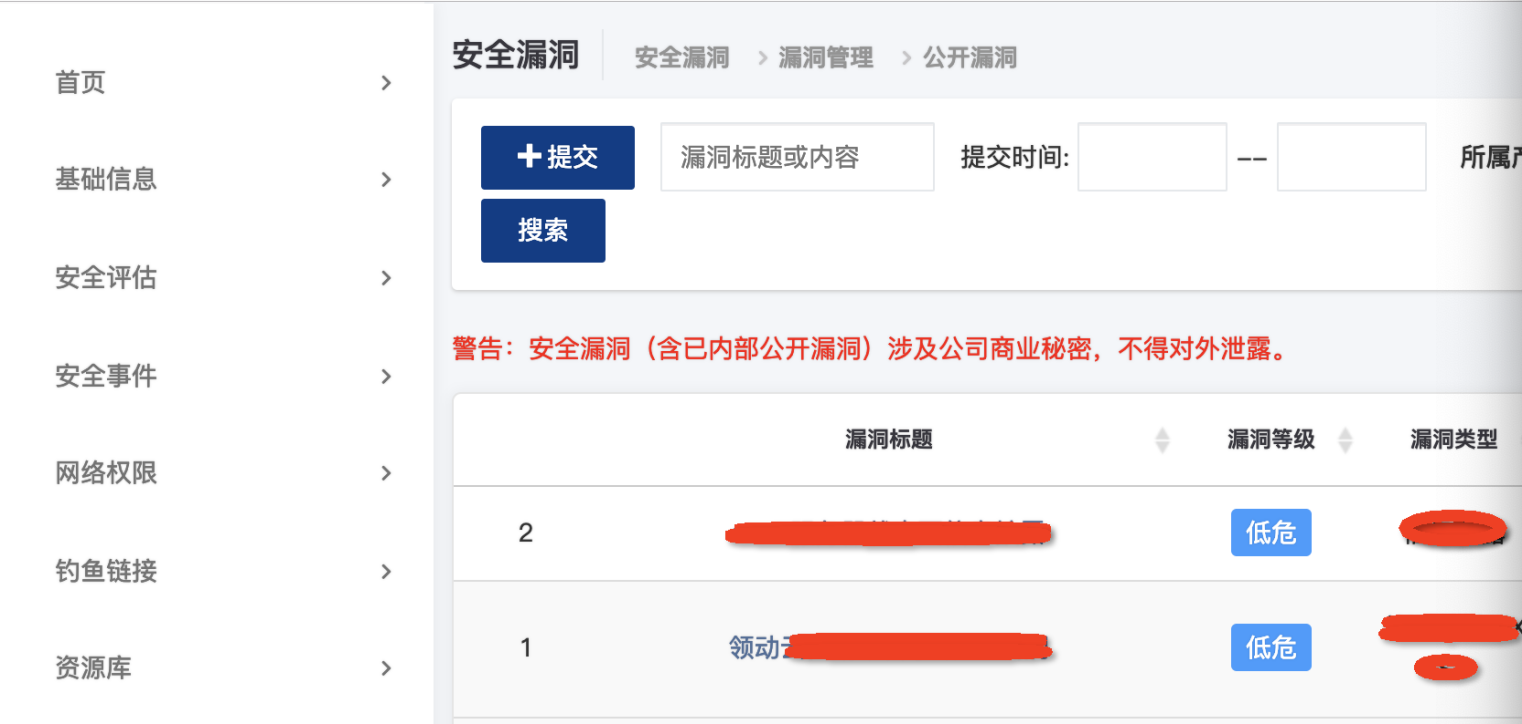Expand the 首页 submenu chevron

pos(386,83)
